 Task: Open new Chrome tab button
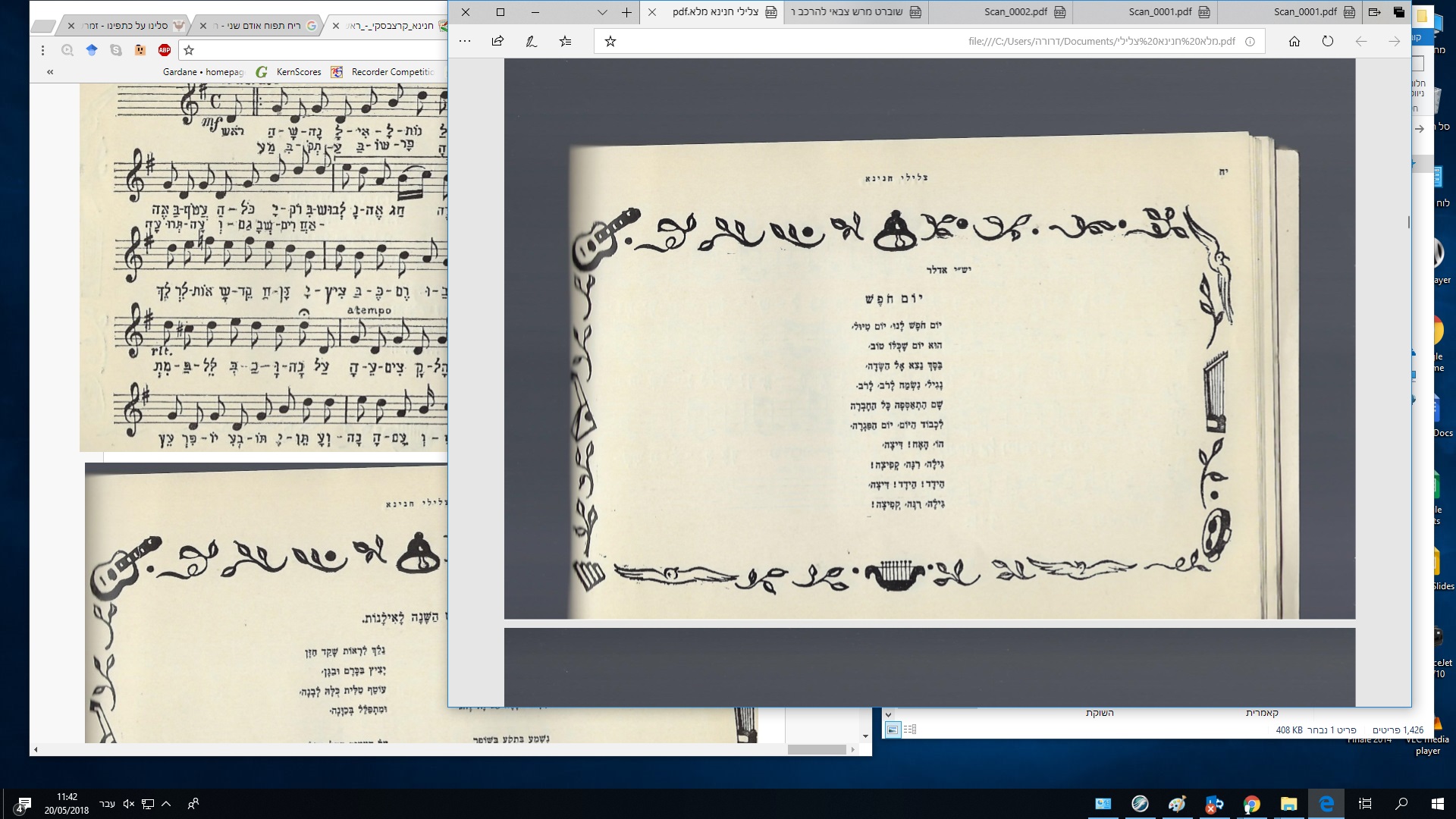(x=44, y=27)
